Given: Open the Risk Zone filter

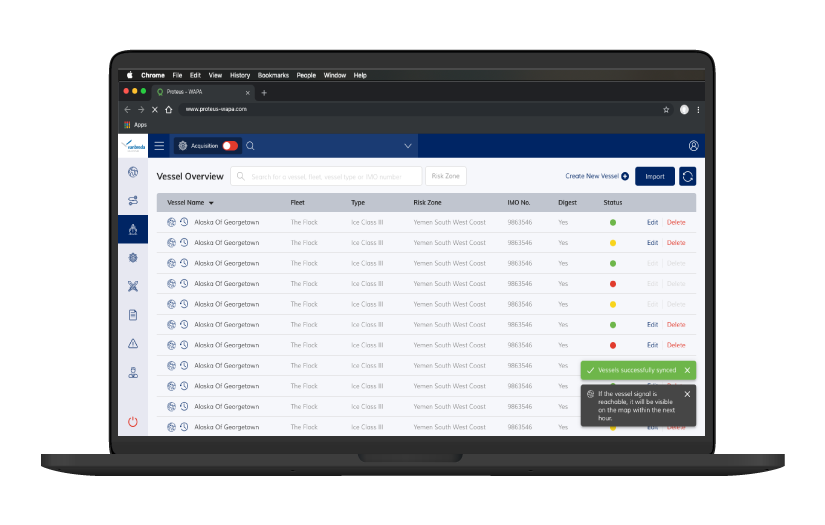Looking at the screenshot, I should coord(446,176).
